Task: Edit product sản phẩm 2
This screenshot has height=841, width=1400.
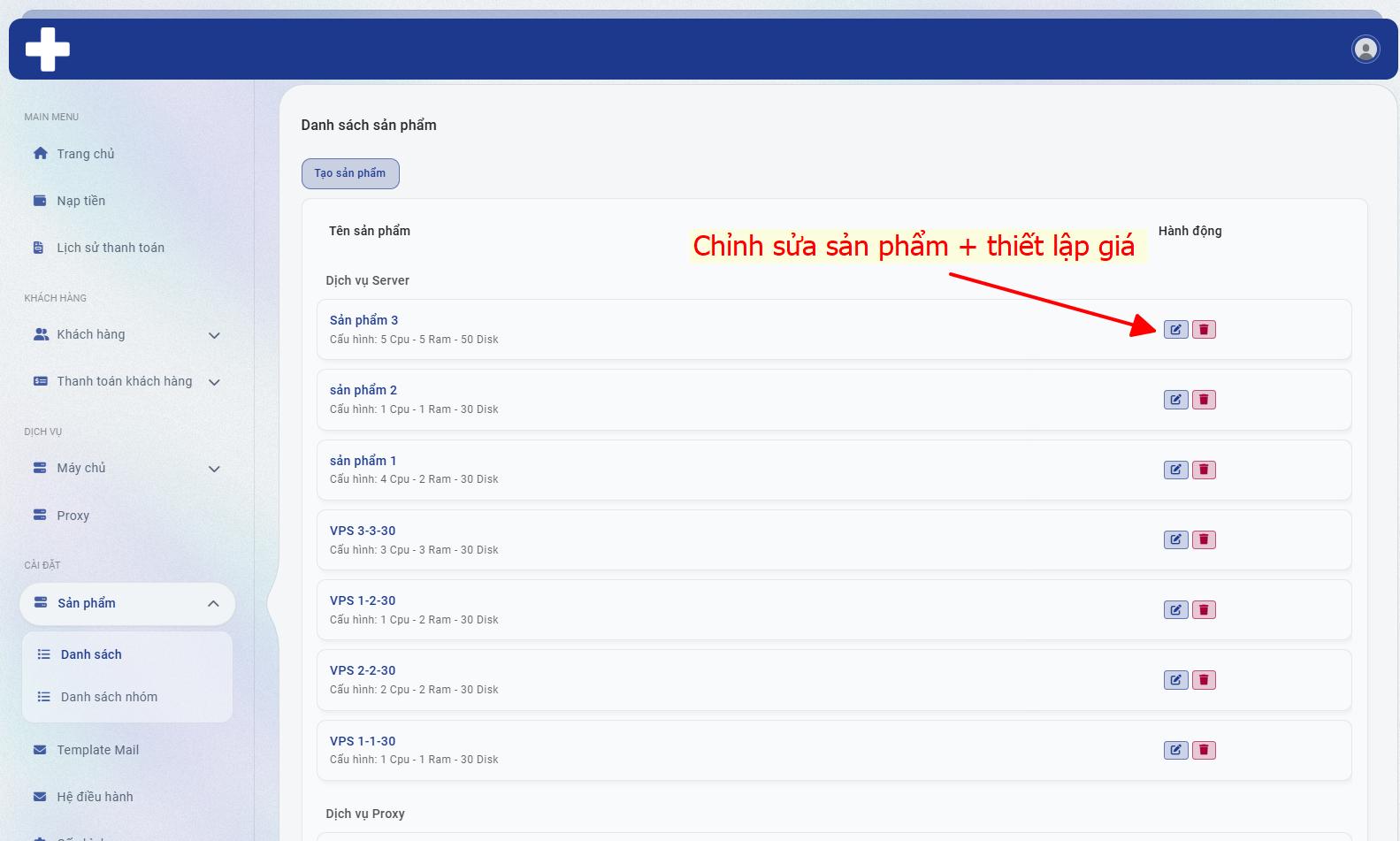Action: coord(1175,400)
